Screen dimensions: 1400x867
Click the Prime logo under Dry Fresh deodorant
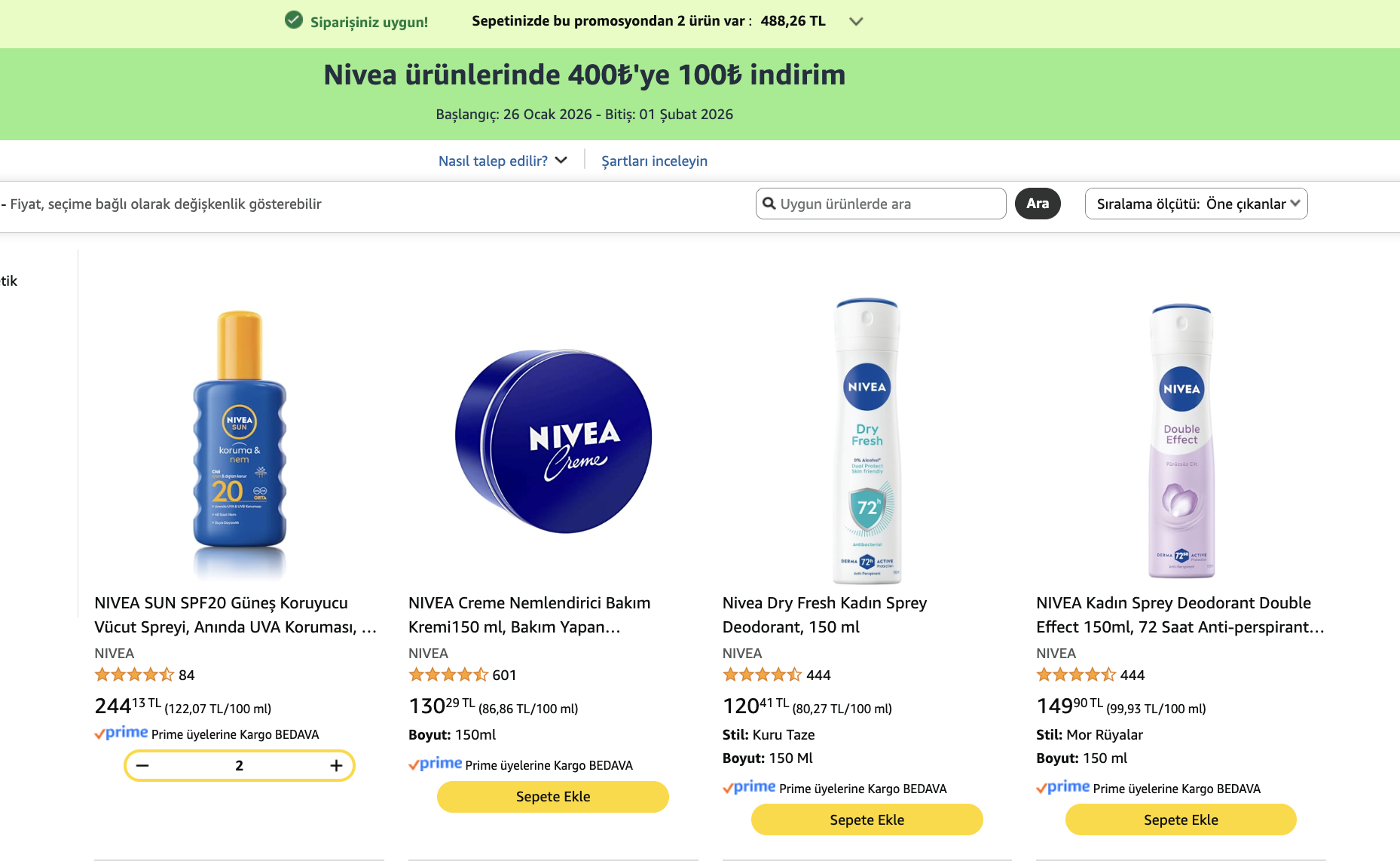click(x=750, y=787)
